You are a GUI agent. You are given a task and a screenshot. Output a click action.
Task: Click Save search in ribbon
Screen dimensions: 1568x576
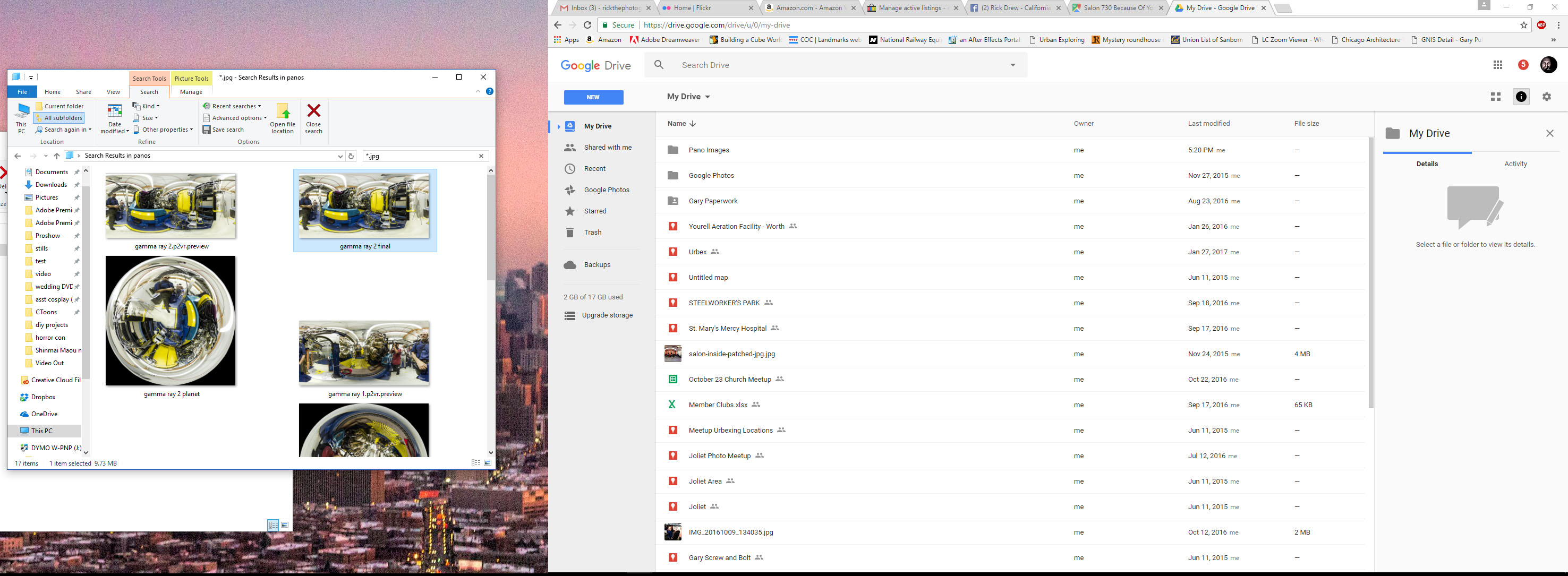click(x=224, y=130)
